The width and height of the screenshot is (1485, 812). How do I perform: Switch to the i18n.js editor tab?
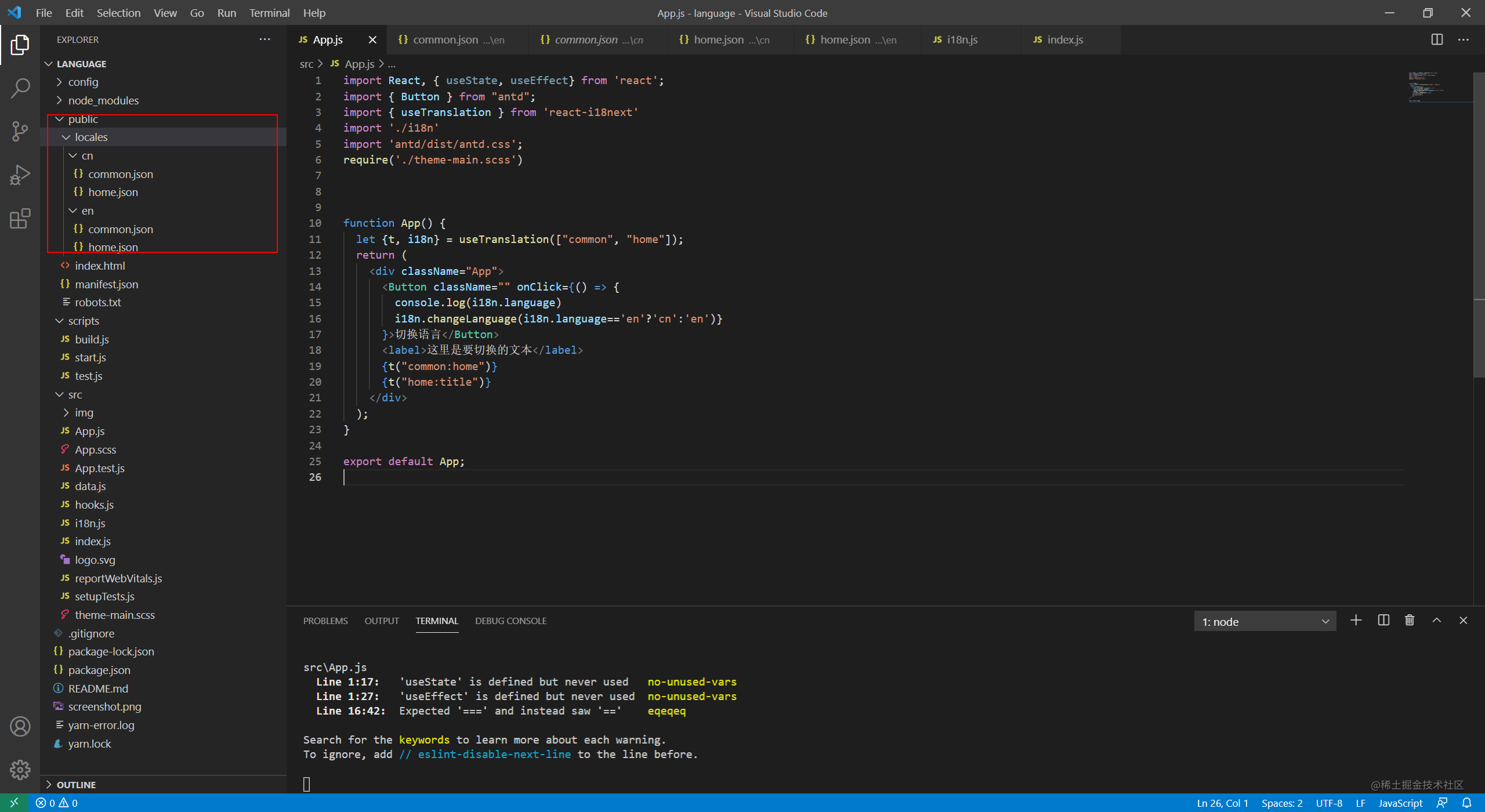click(962, 39)
